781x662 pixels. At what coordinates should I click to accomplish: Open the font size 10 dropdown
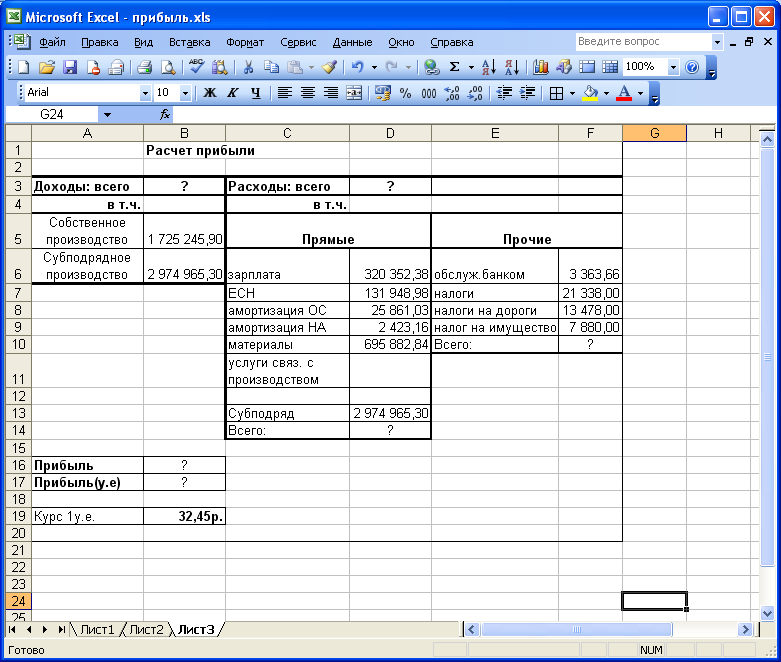coord(185,93)
